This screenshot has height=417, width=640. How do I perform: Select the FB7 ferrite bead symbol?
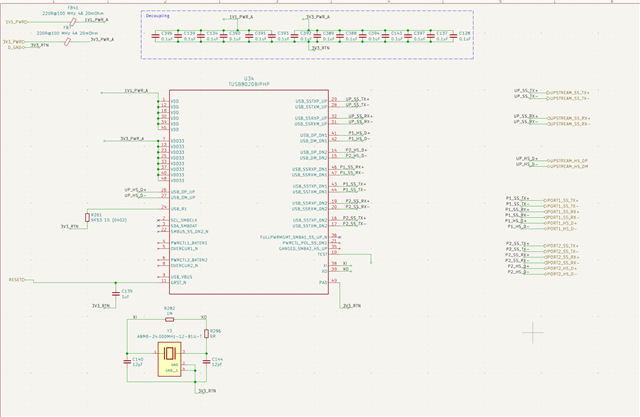coord(67,42)
